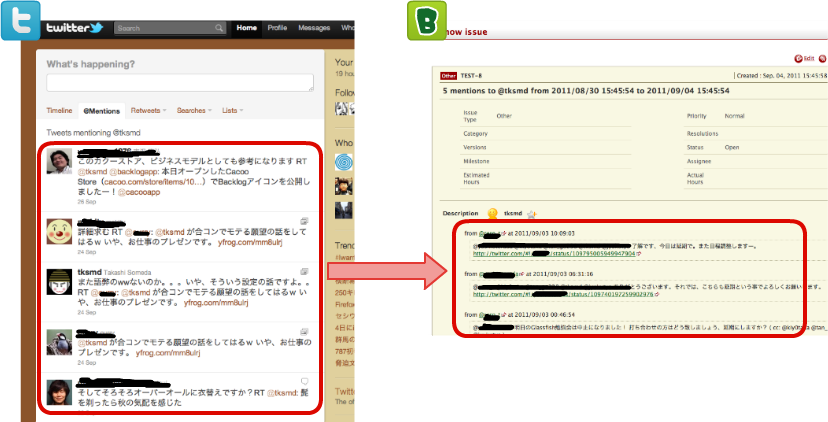Expand the Lists dropdown tab
Image resolution: width=828 pixels, height=422 pixels.
pos(232,110)
